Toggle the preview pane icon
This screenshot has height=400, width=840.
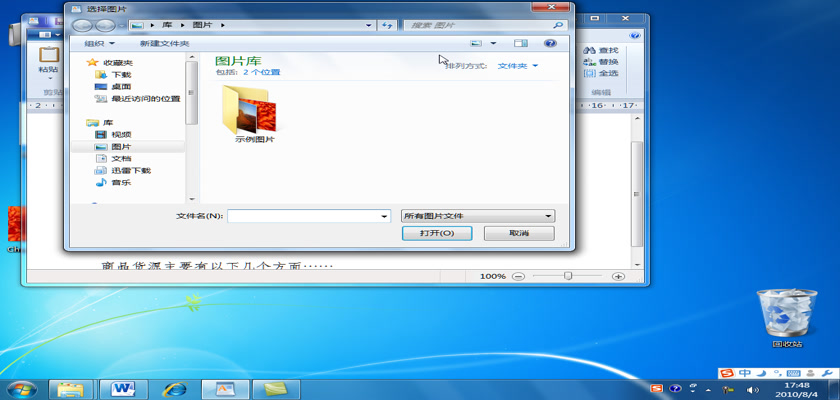coord(520,44)
